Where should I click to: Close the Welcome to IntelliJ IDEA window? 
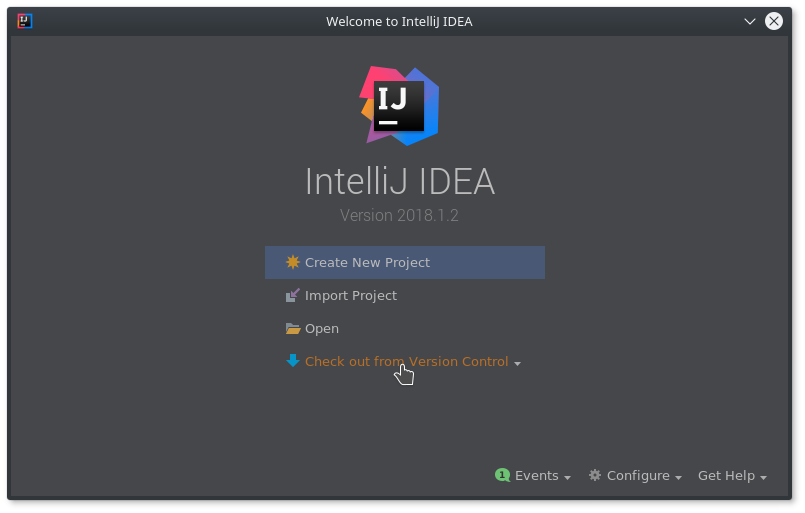click(x=774, y=21)
